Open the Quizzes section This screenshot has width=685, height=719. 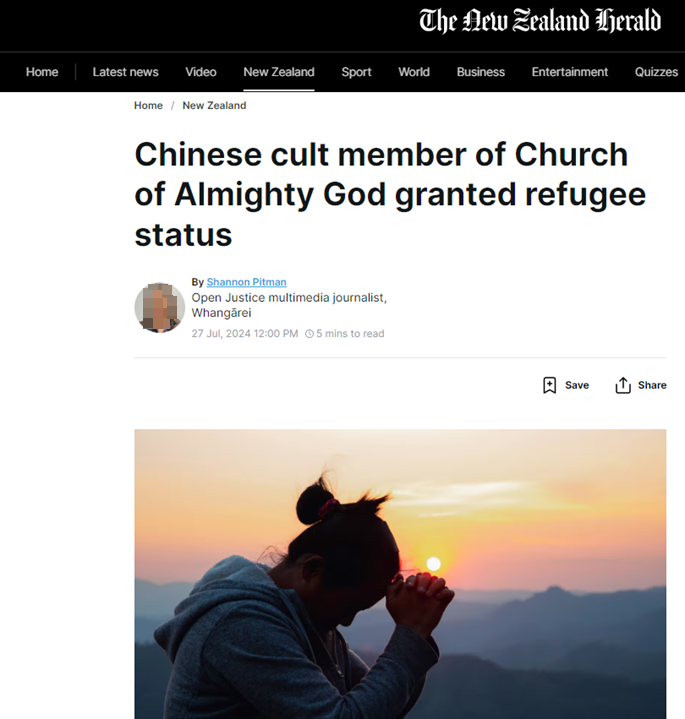656,72
